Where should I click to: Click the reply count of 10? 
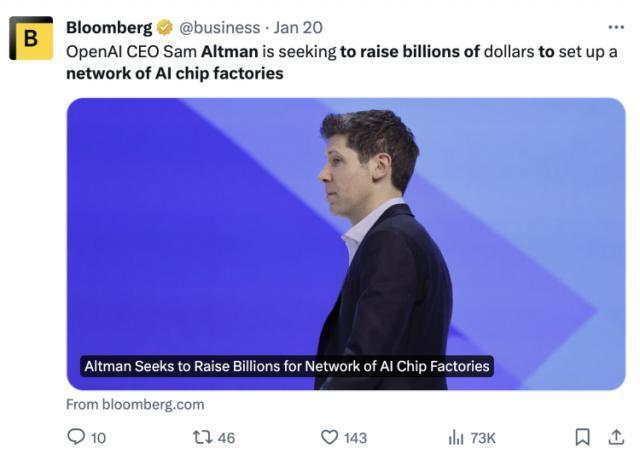coord(98,438)
